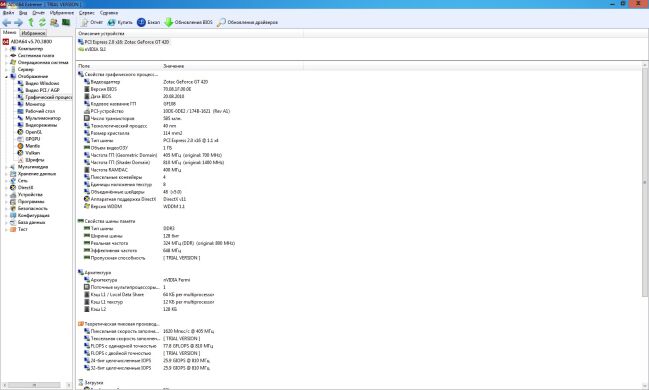649x390 pixels.
Task: Click the back navigation arrow
Action: click(6, 22)
